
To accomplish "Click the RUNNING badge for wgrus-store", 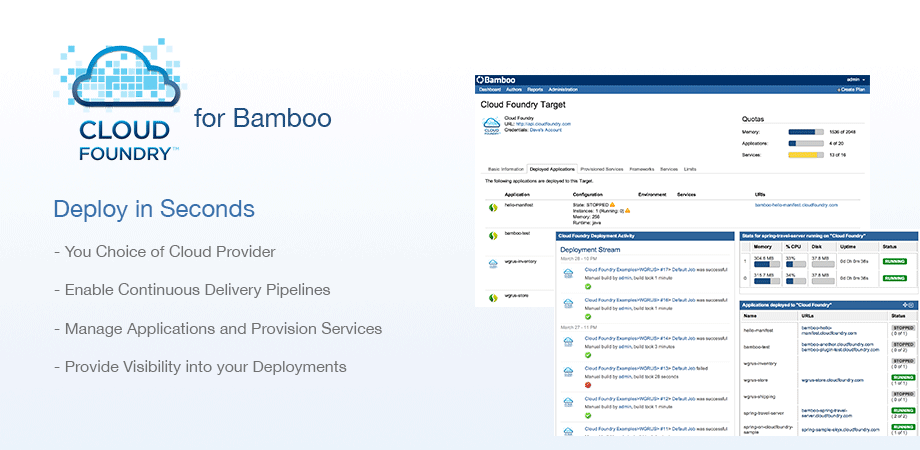I will (x=903, y=378).
